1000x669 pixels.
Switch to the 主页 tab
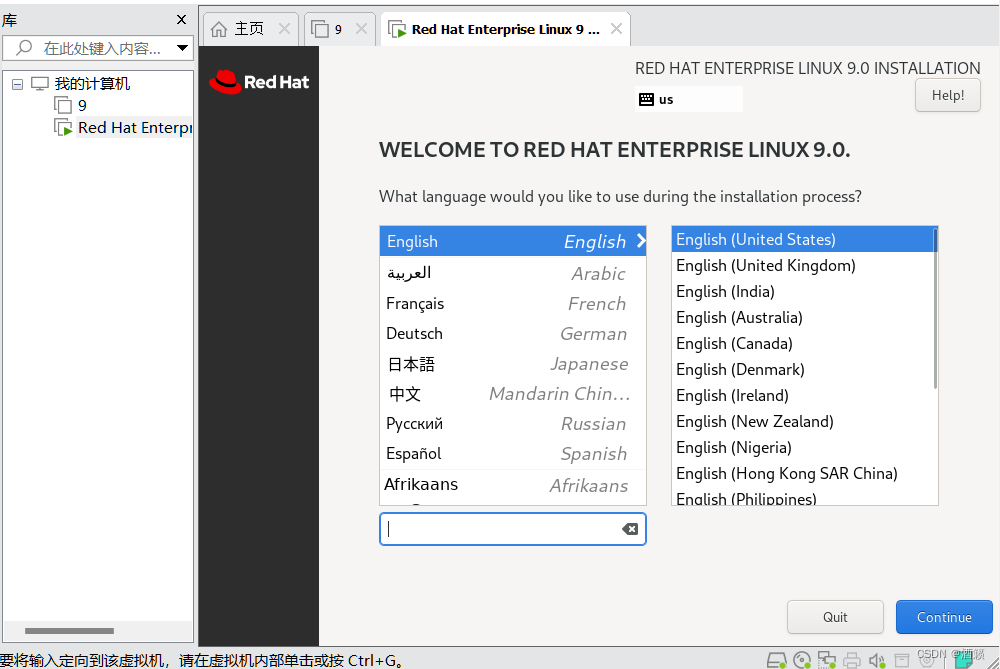tap(251, 29)
